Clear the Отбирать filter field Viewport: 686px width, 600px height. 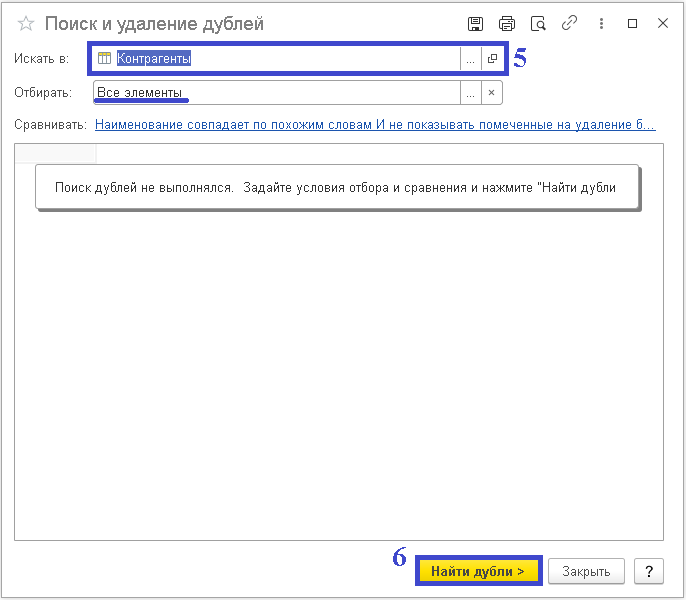(492, 93)
